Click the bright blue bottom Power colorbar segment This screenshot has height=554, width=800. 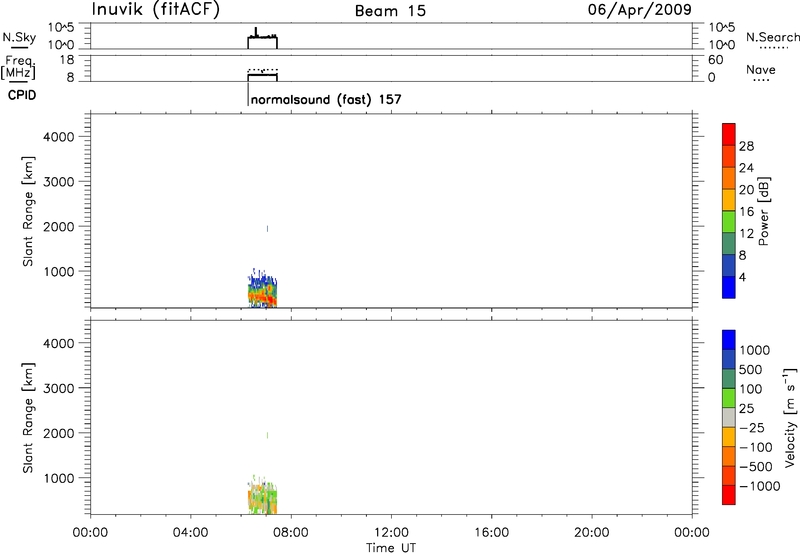point(729,287)
